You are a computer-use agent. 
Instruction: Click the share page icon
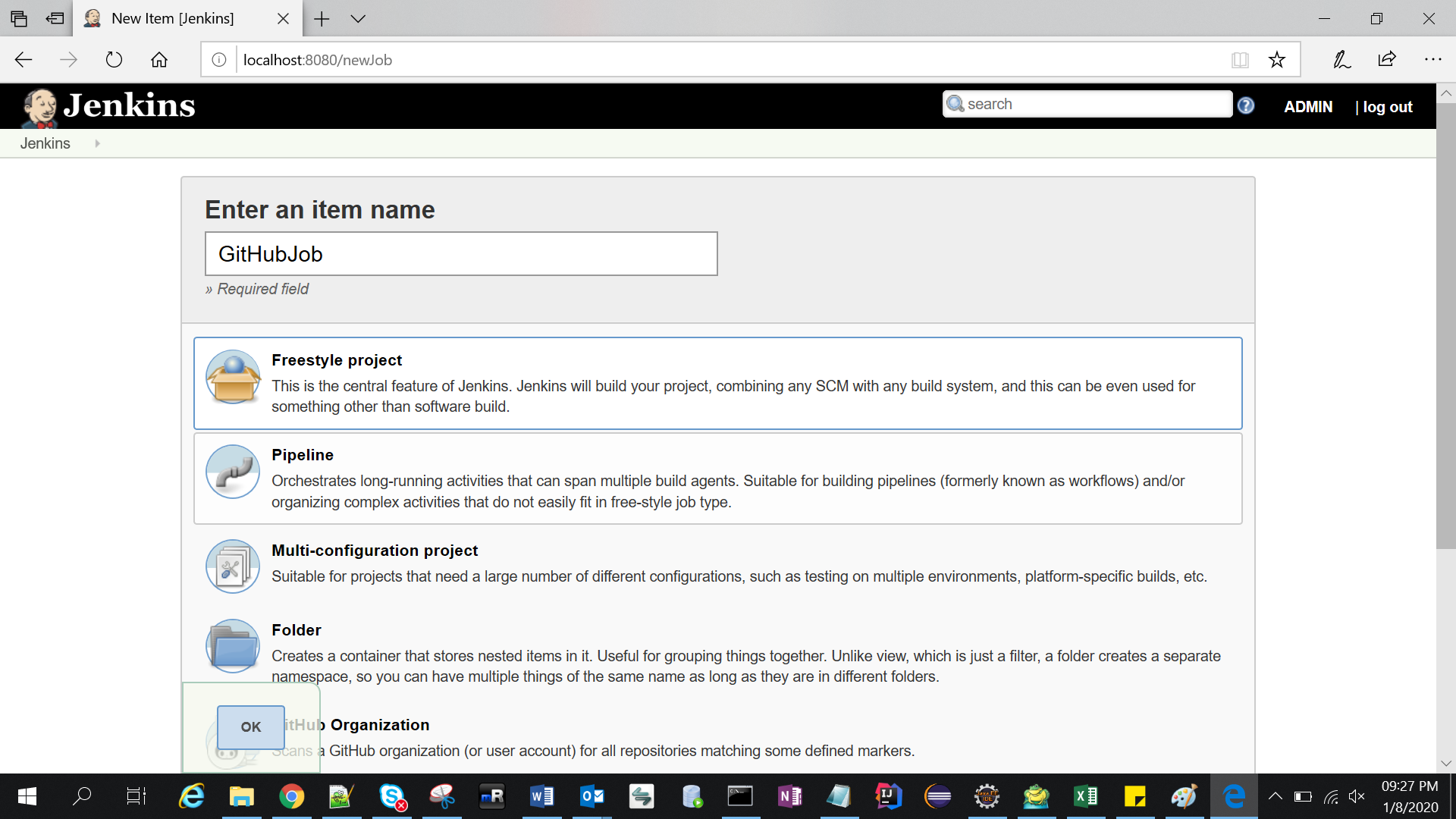pos(1387,60)
